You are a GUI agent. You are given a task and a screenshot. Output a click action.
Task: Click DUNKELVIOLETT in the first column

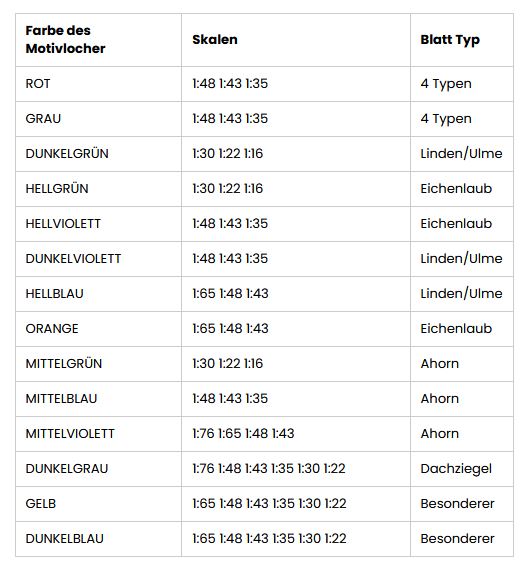73,259
